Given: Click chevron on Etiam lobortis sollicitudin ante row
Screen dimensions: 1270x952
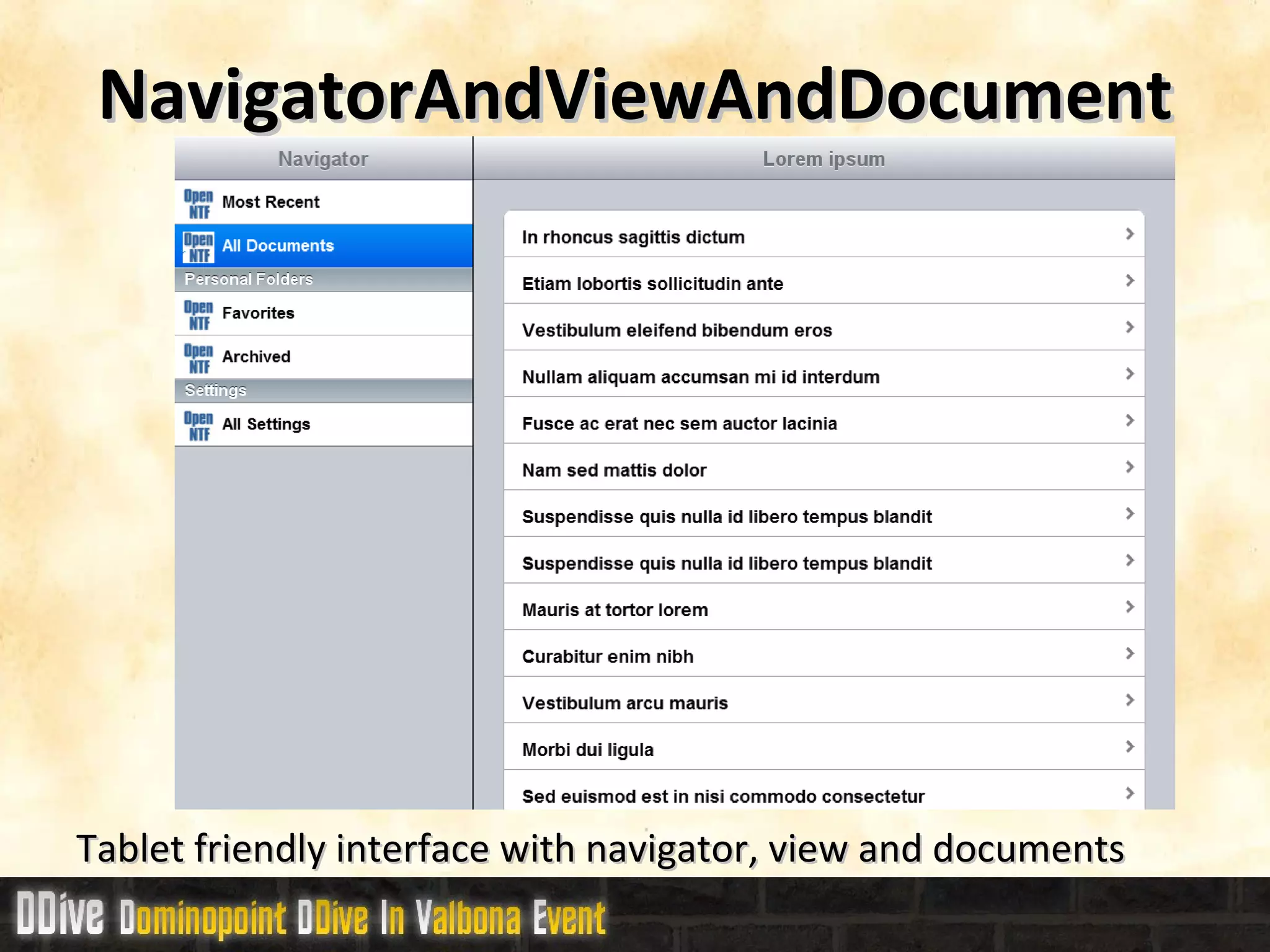Looking at the screenshot, I should (x=1130, y=280).
